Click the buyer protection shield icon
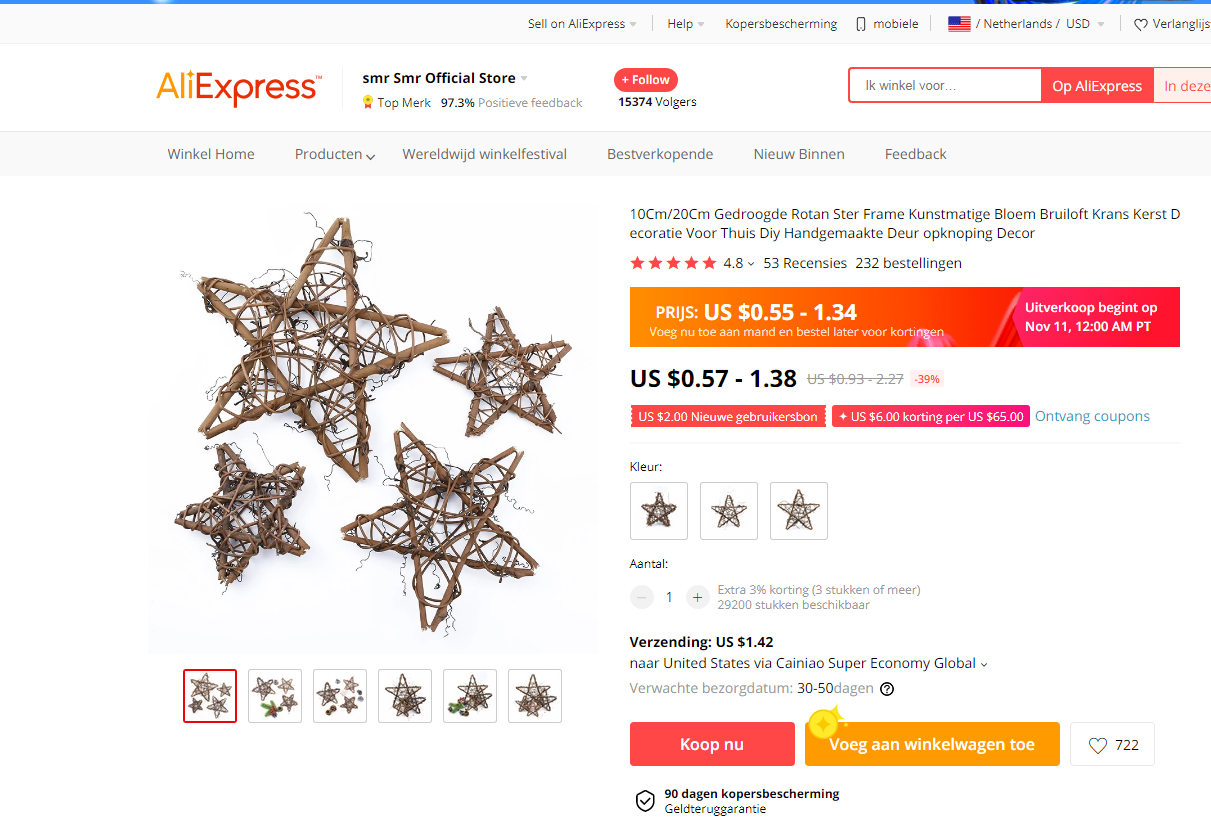This screenshot has width=1211, height=821. click(645, 801)
